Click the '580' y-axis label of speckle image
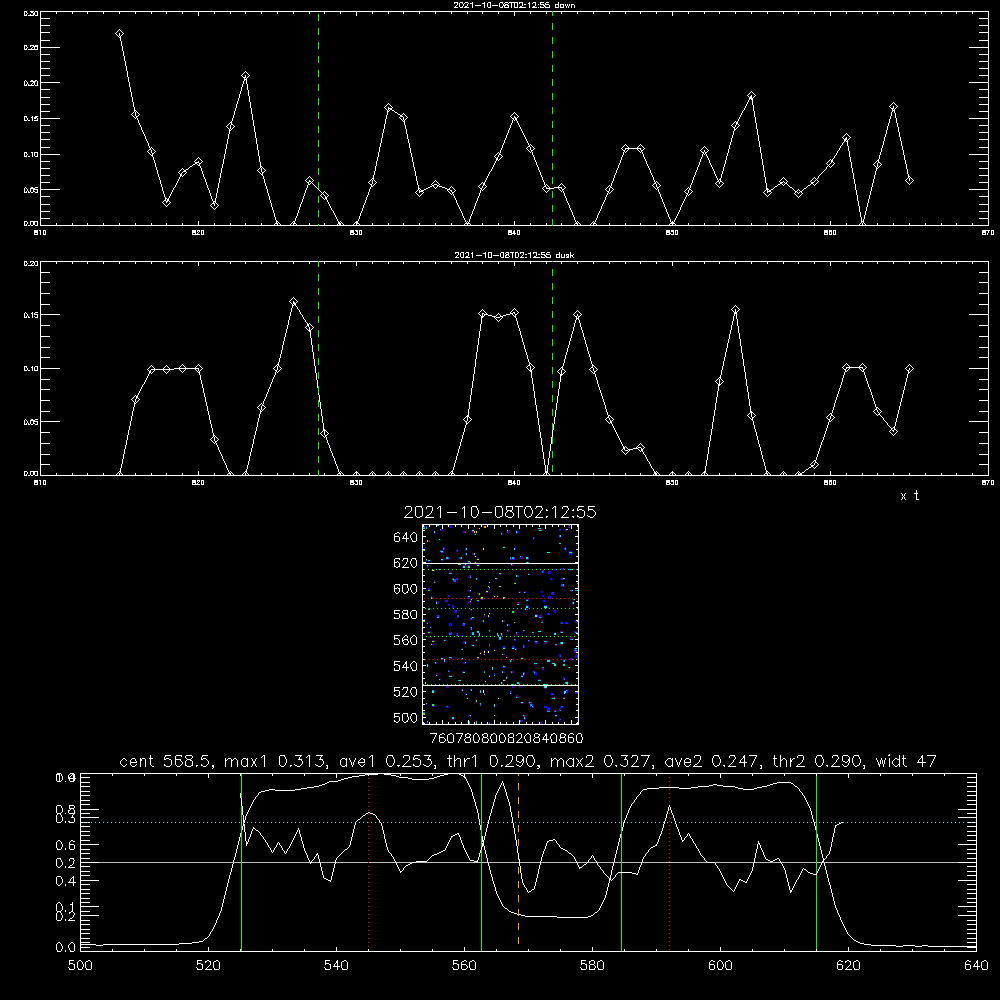The width and height of the screenshot is (1000, 1000). click(406, 615)
